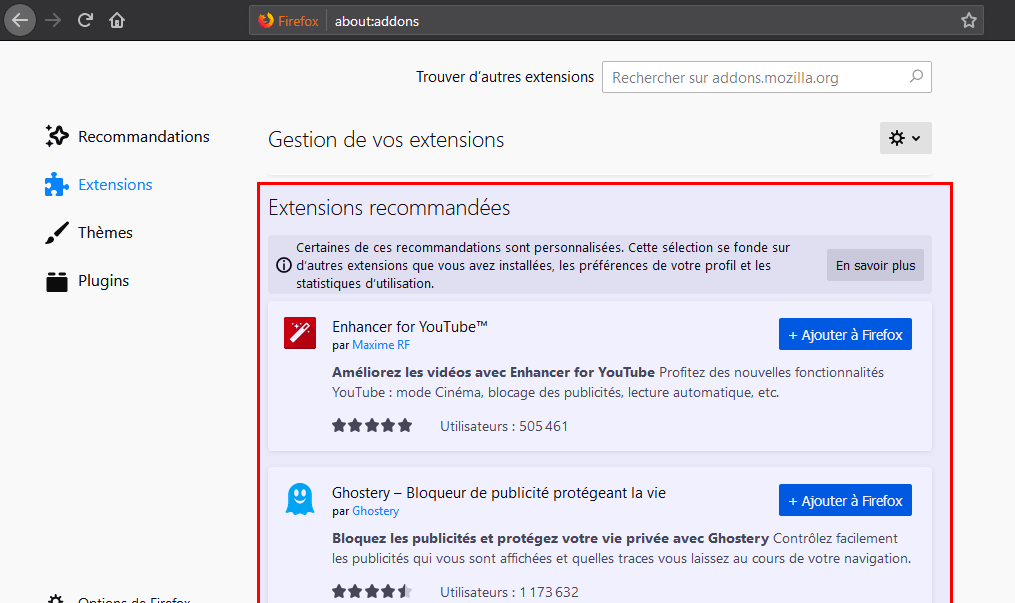
Task: Add Enhancer for YouTube to Firefox
Action: coord(845,335)
